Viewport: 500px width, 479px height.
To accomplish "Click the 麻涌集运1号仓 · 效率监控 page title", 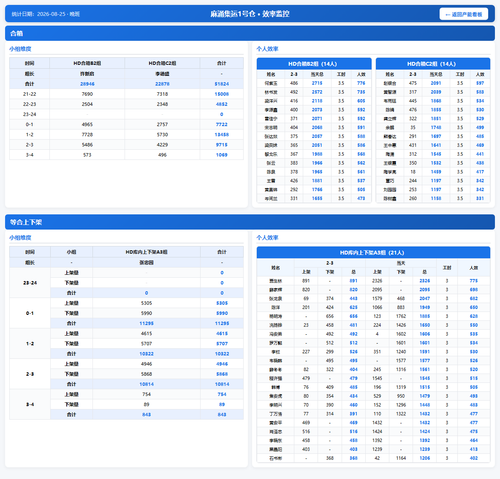I will pyautogui.click(x=250, y=14).
